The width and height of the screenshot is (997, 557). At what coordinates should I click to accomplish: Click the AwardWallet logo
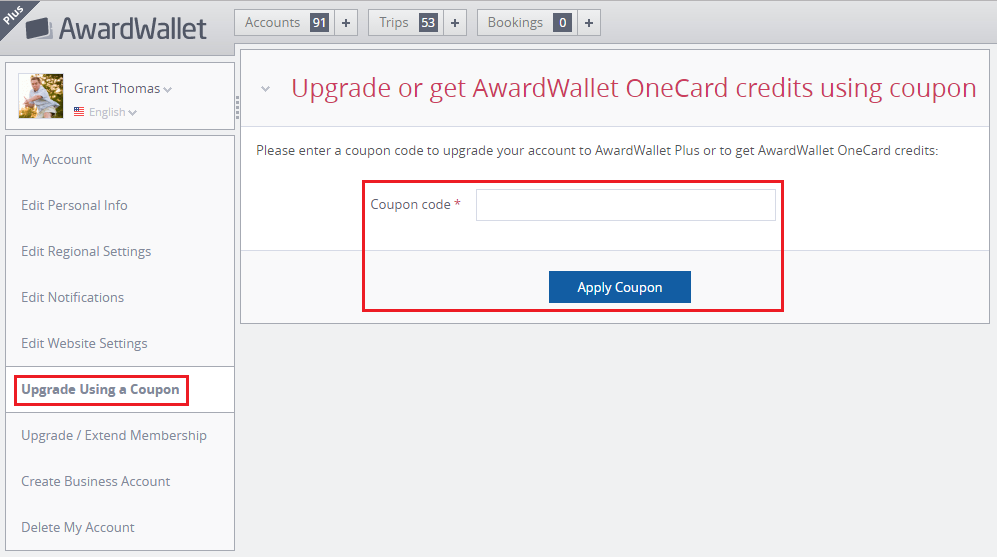118,27
